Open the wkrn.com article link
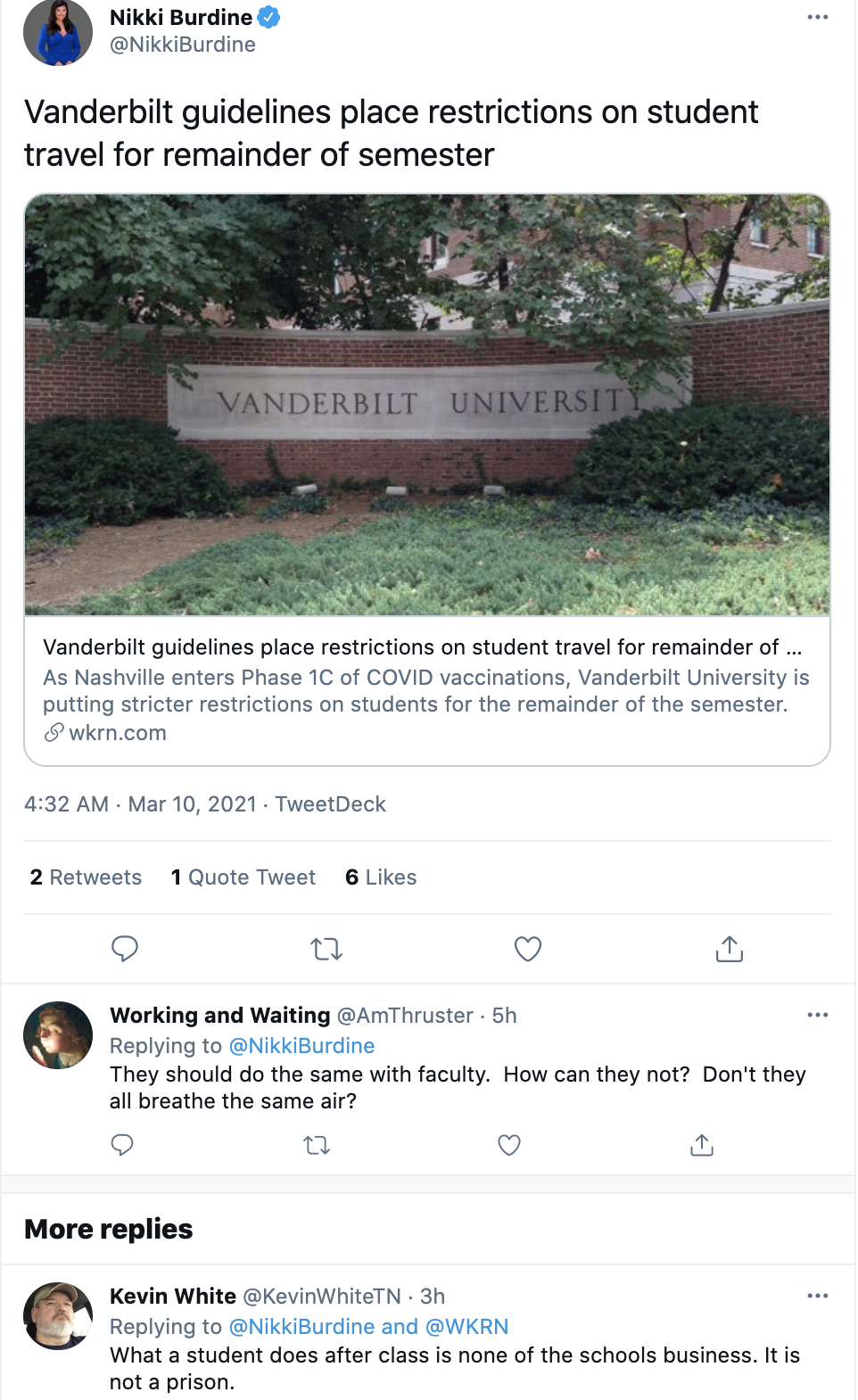The width and height of the screenshot is (858, 1400). 117,733
